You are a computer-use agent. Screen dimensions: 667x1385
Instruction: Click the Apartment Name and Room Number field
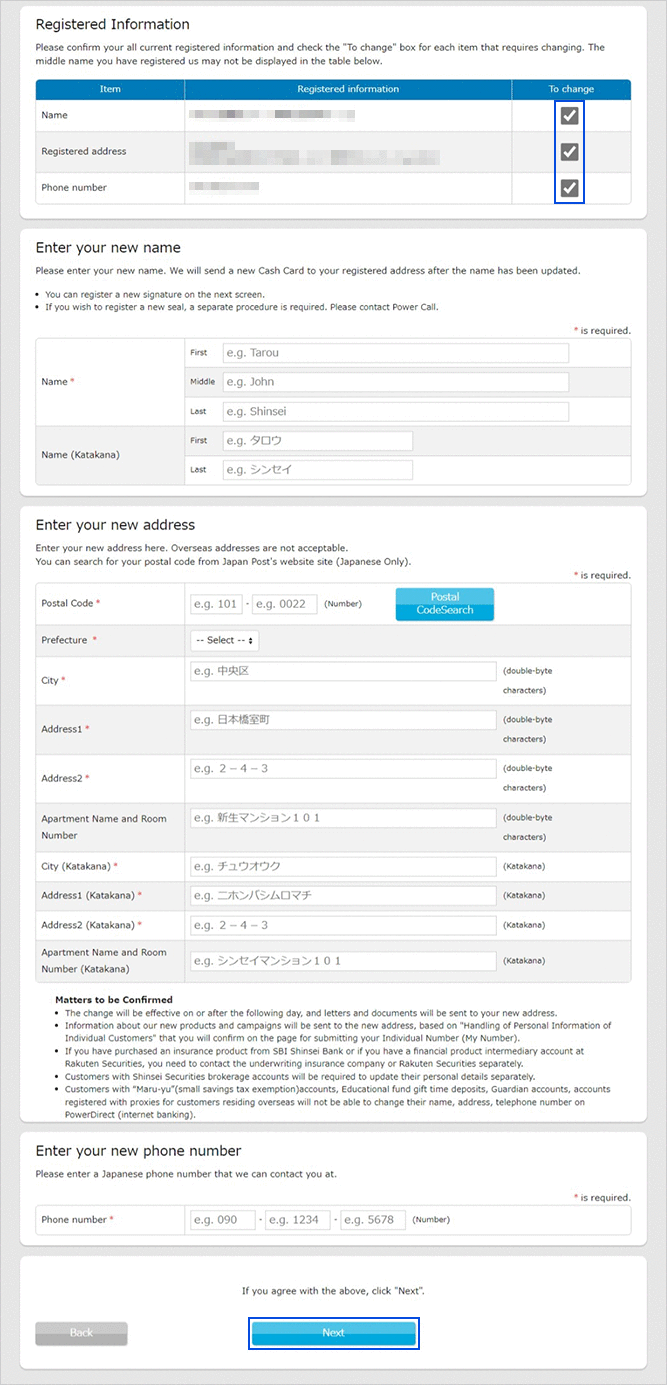coord(343,818)
